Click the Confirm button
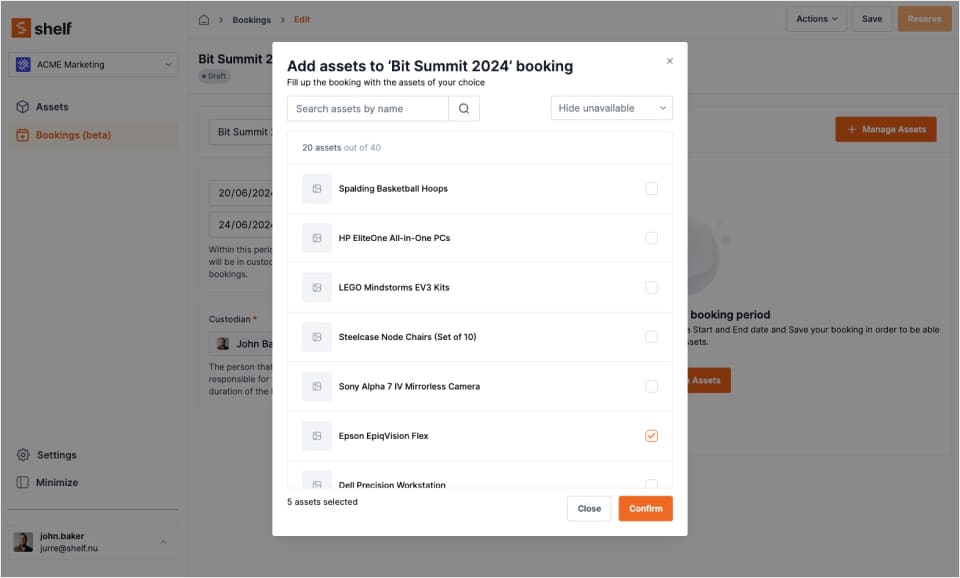 click(645, 509)
